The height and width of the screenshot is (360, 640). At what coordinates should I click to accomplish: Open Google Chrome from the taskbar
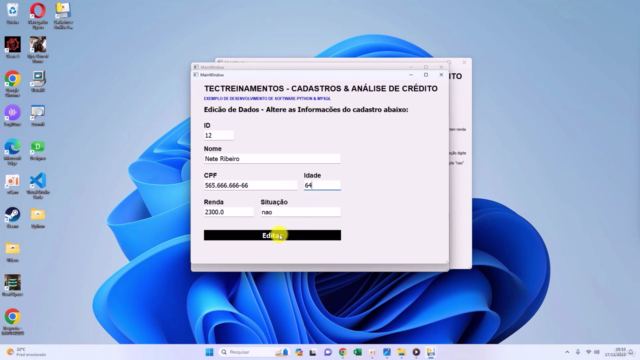point(342,352)
